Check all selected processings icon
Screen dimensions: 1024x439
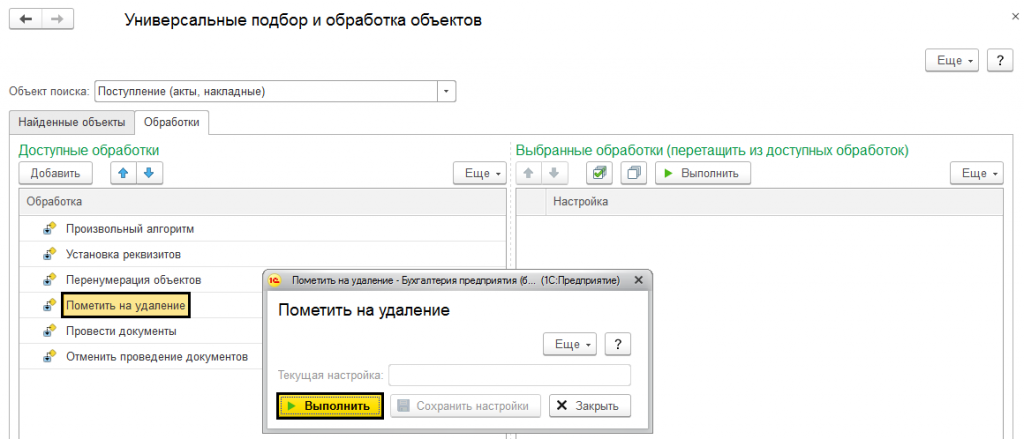pos(599,173)
